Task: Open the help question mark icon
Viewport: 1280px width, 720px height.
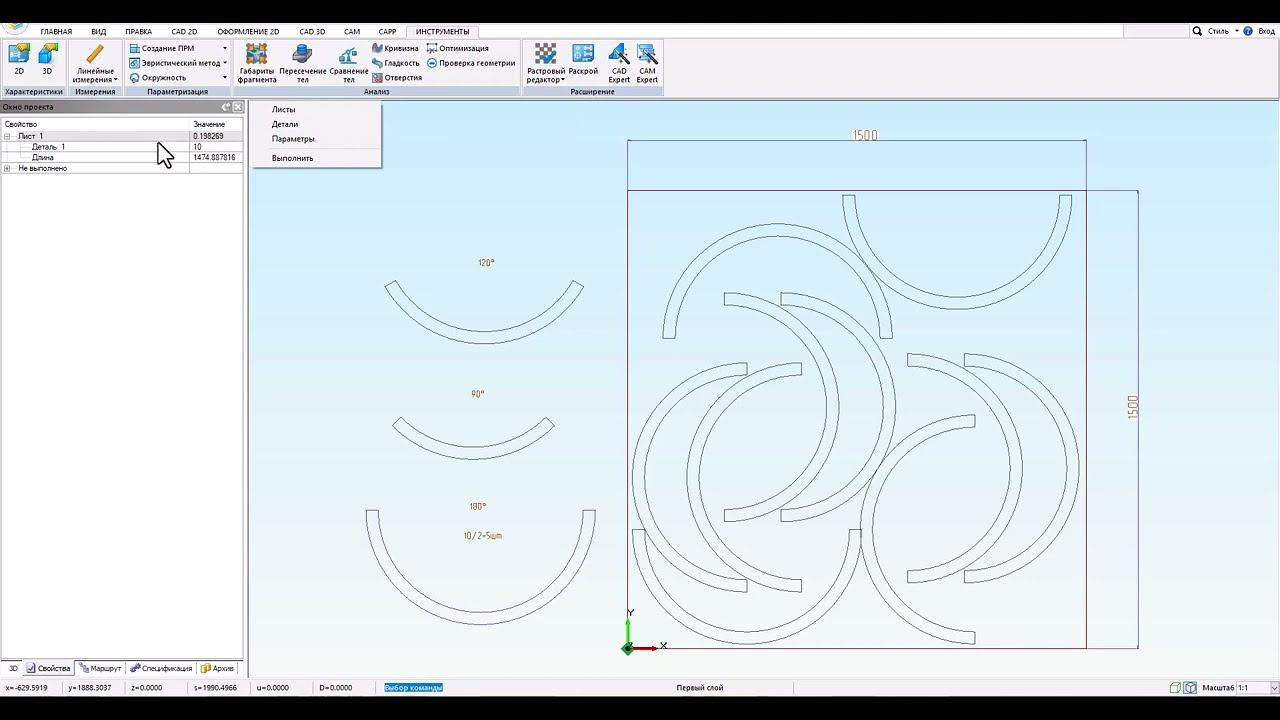Action: pos(1248,31)
